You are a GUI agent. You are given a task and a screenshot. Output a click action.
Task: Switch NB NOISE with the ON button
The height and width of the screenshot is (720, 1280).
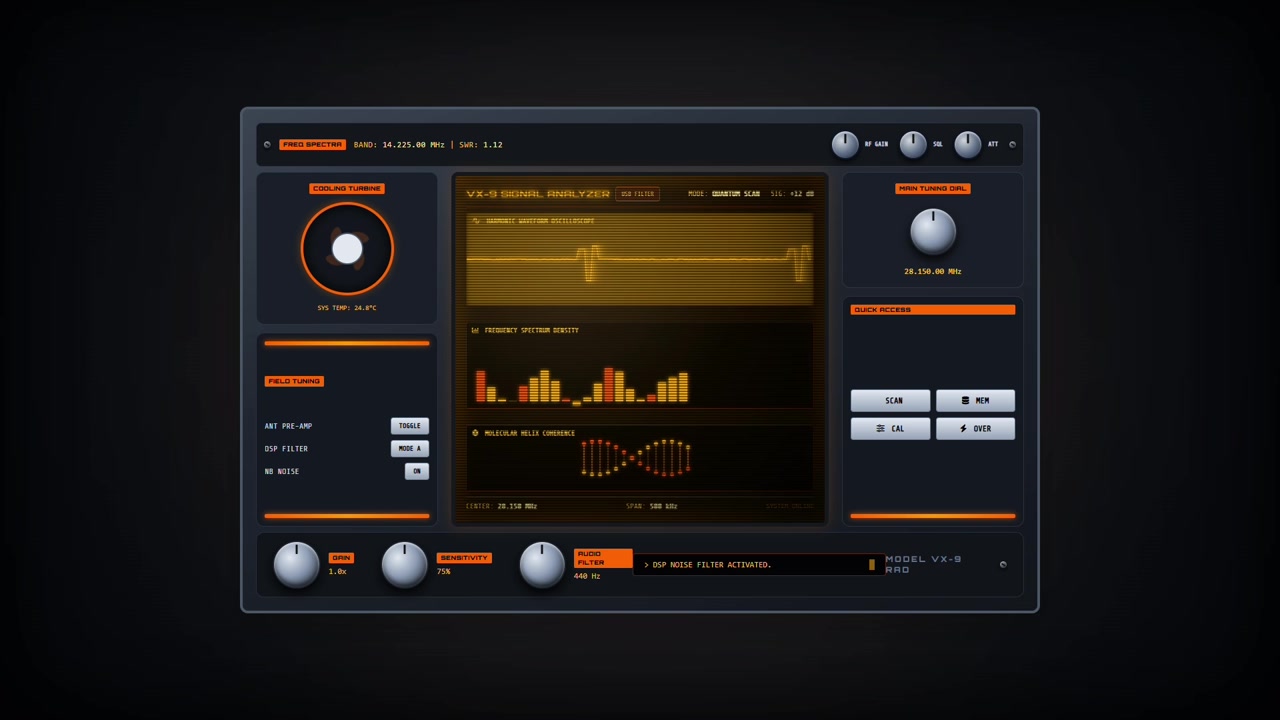click(417, 471)
